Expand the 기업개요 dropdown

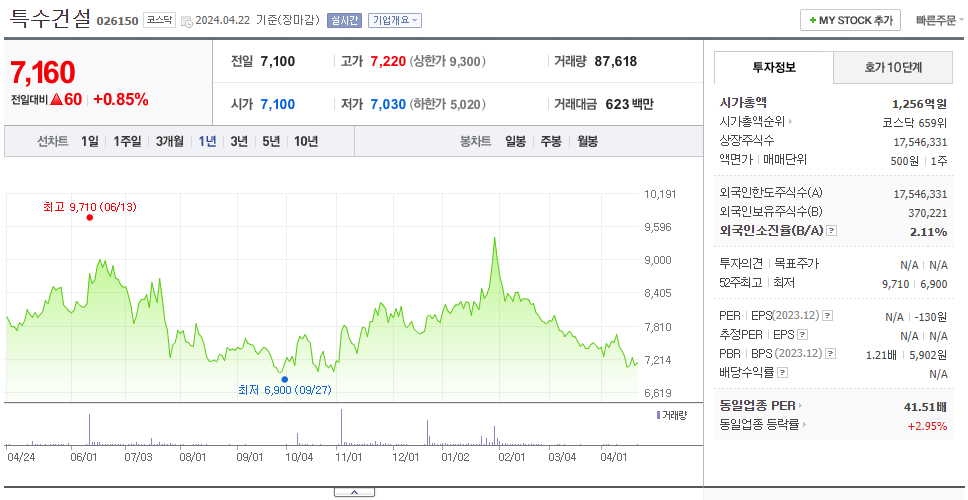click(395, 20)
